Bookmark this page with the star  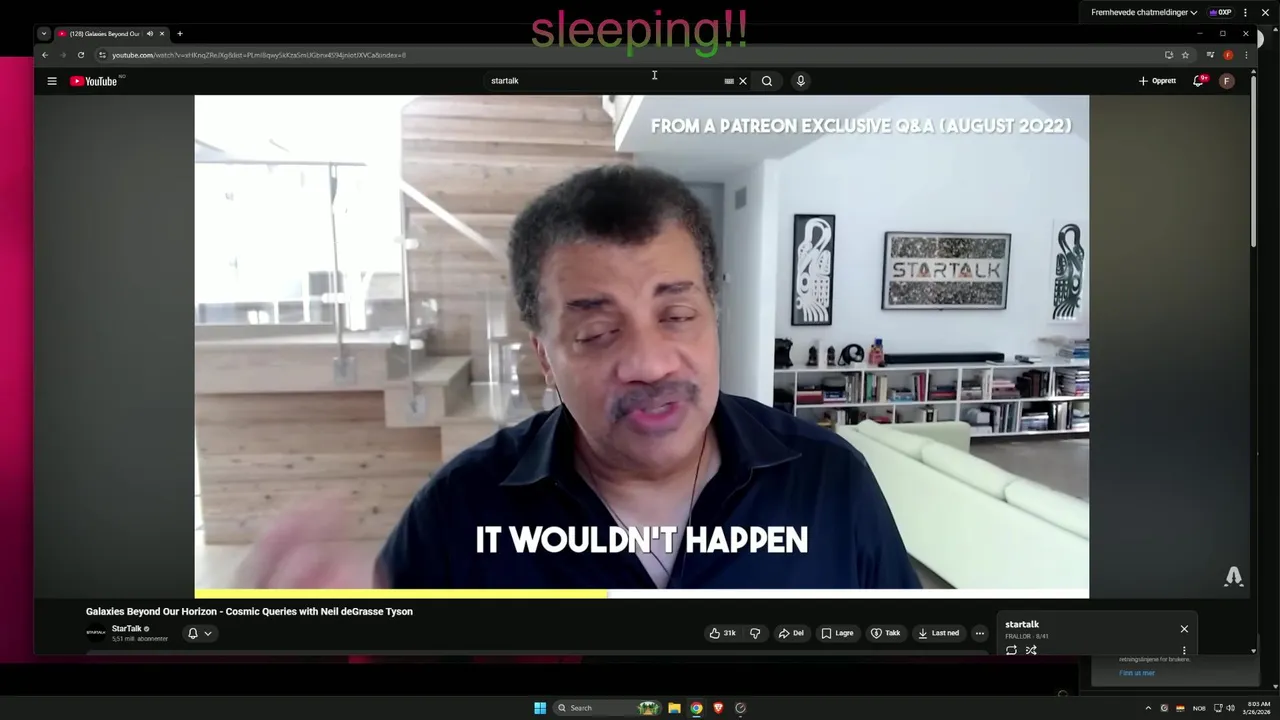point(1185,55)
